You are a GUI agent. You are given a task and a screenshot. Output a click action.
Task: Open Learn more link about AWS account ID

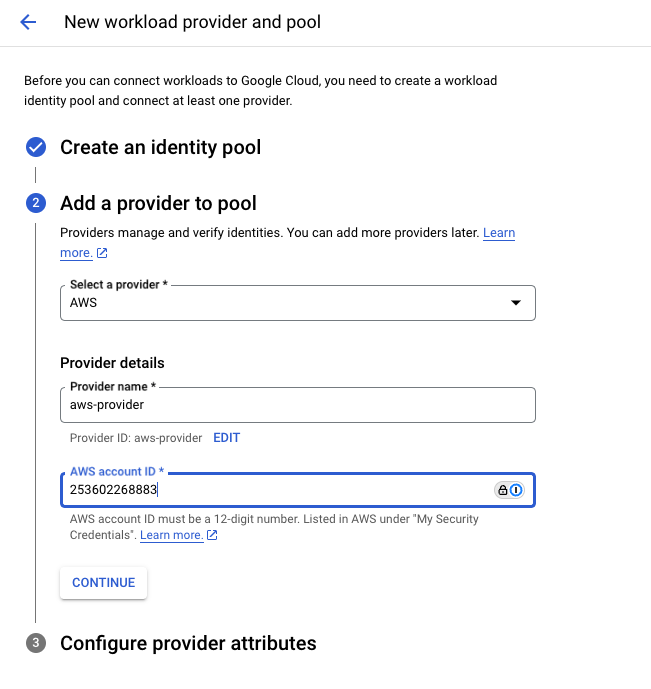pos(171,536)
